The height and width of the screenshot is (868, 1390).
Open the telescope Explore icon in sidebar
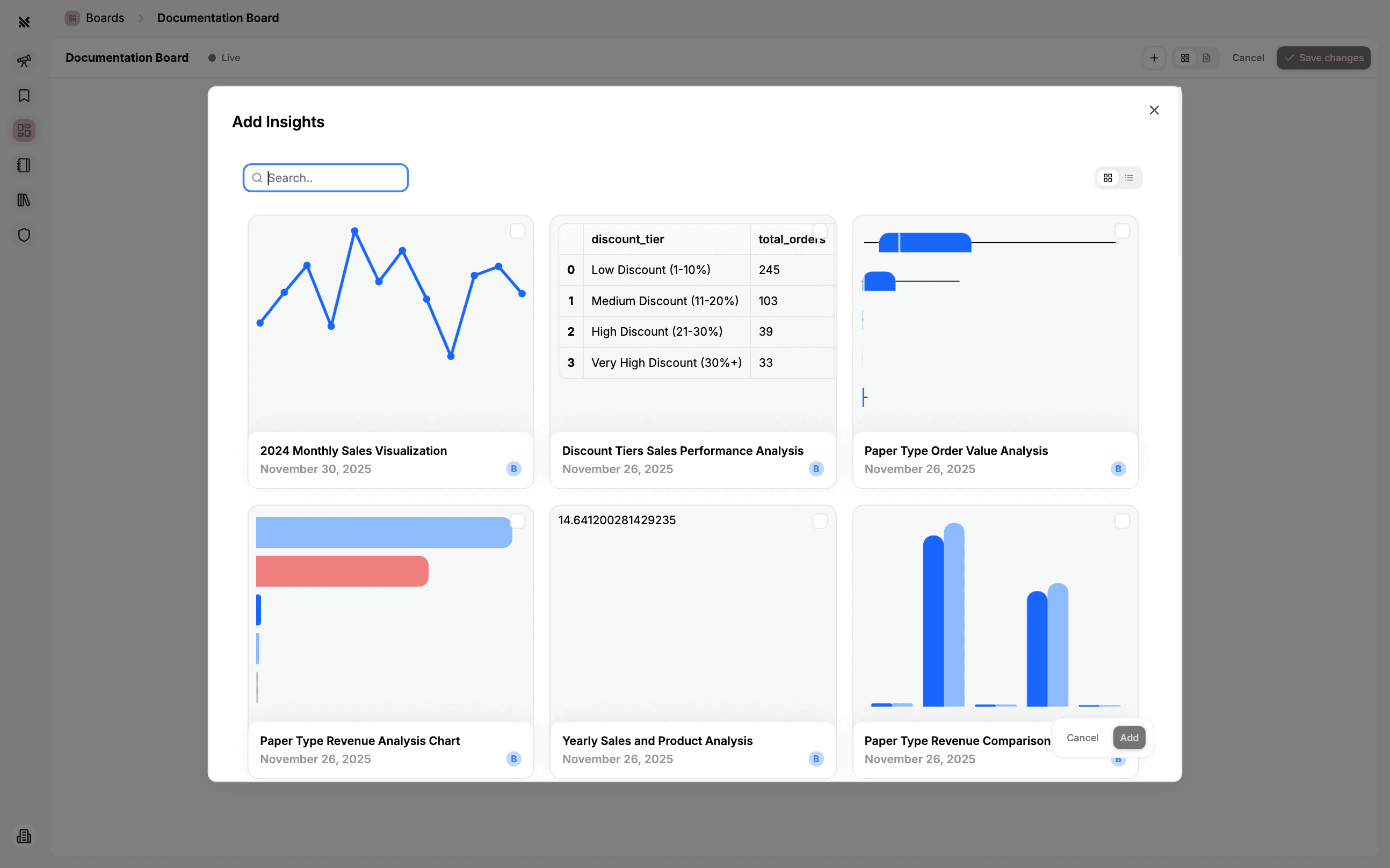[24, 60]
